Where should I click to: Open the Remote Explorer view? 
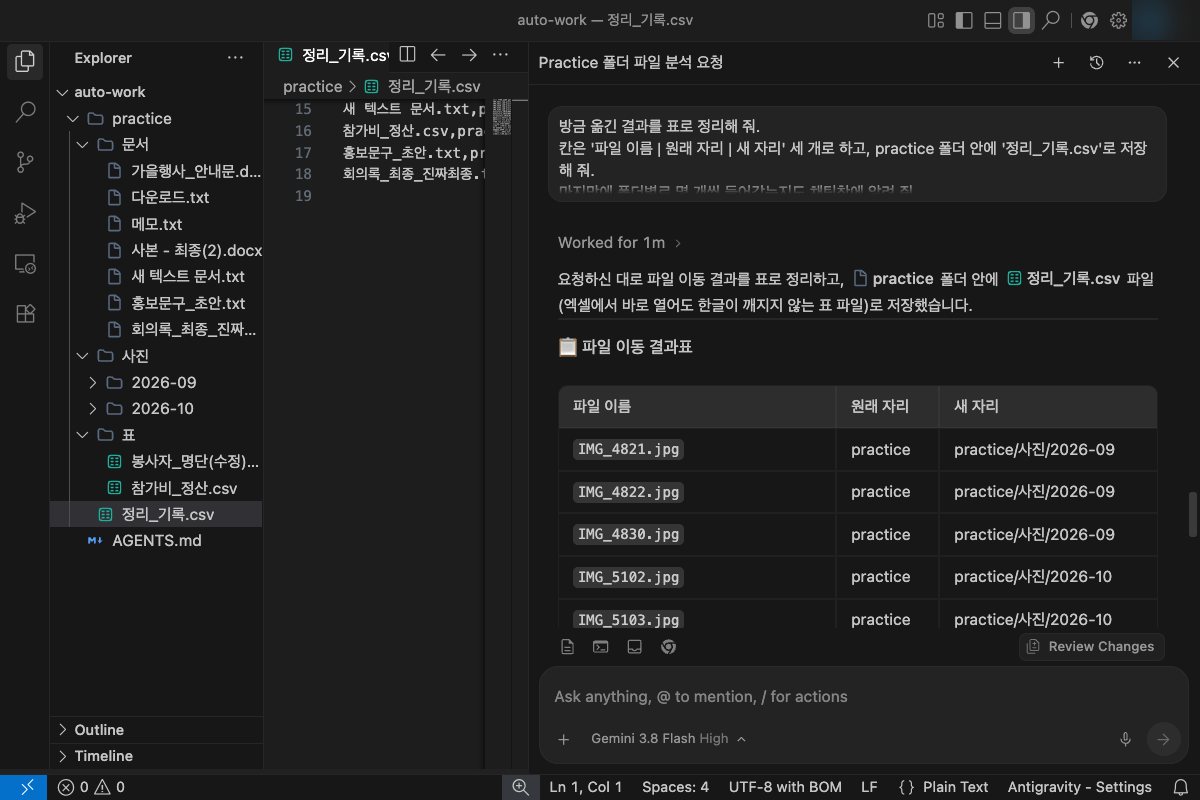click(x=27, y=264)
